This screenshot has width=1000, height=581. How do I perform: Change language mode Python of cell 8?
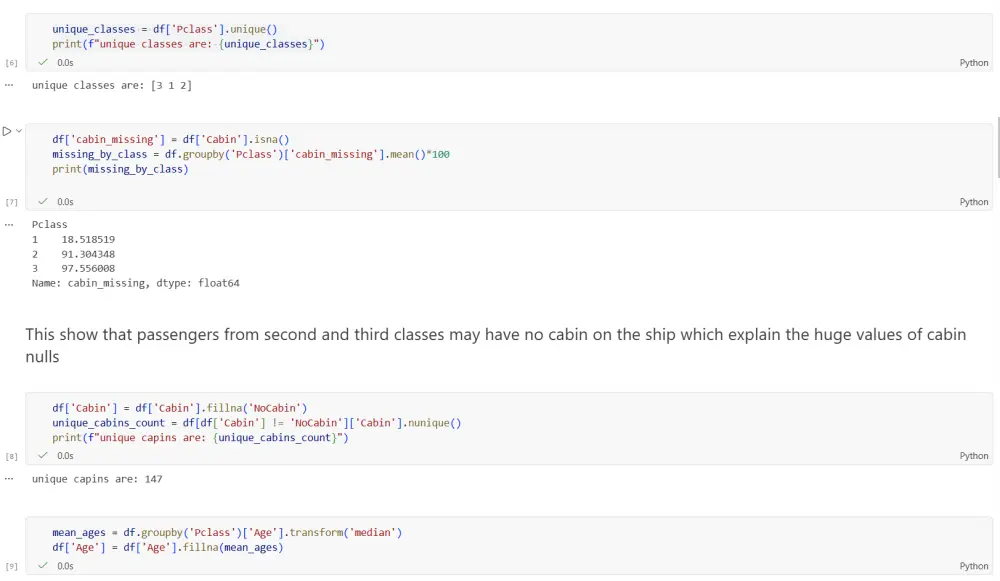coord(973,455)
